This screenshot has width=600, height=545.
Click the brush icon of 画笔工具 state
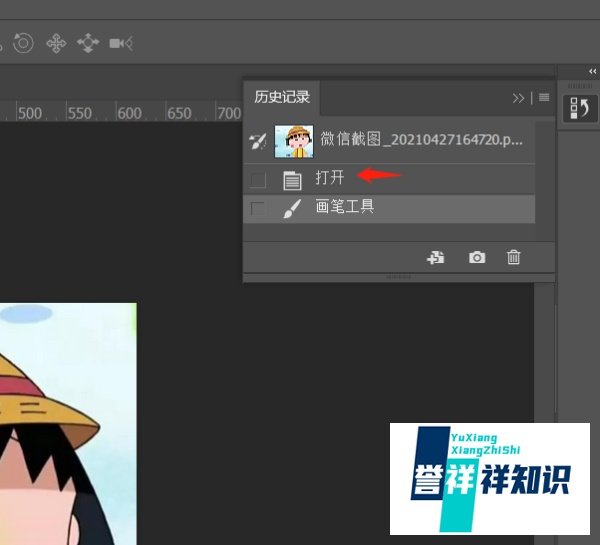(x=292, y=209)
